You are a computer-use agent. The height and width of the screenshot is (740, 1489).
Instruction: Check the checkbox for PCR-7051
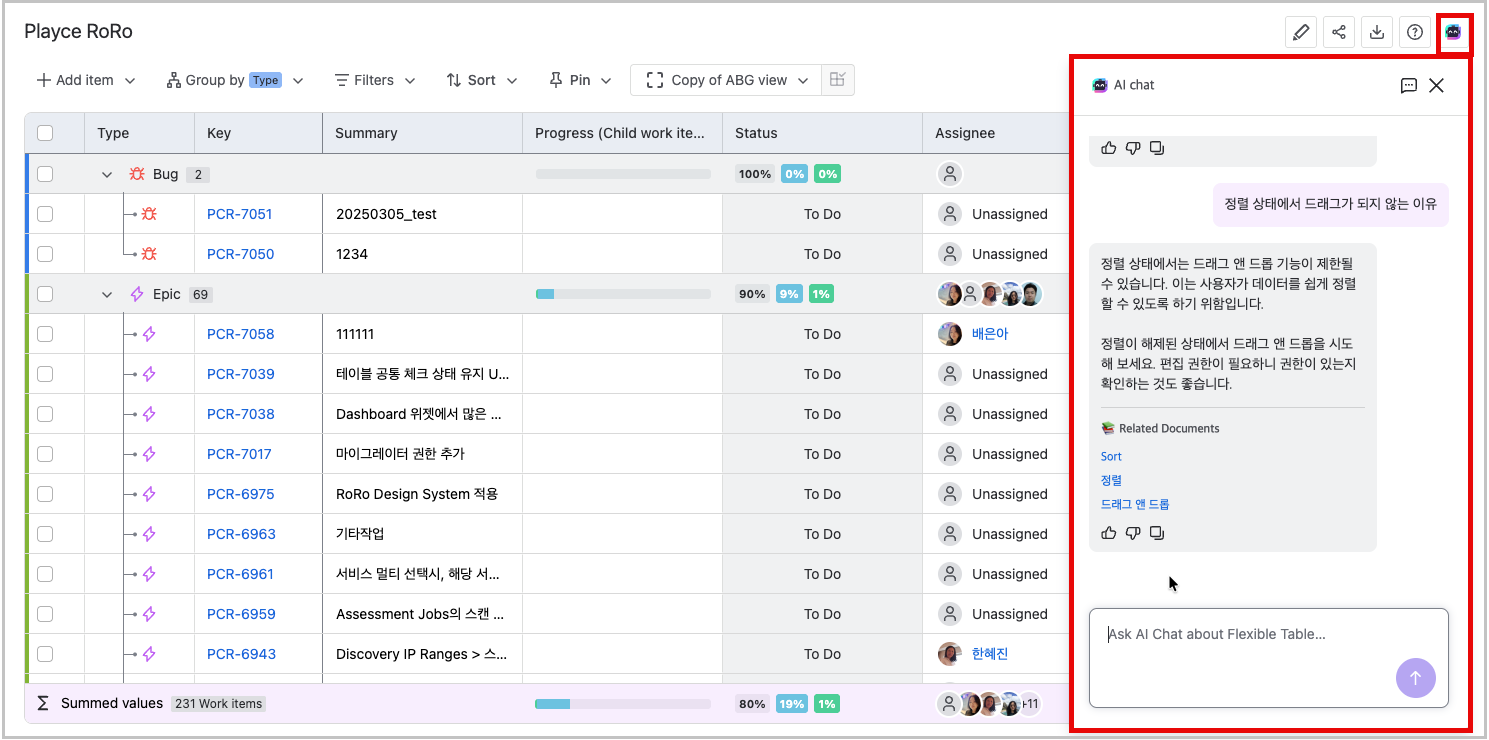(x=44, y=213)
